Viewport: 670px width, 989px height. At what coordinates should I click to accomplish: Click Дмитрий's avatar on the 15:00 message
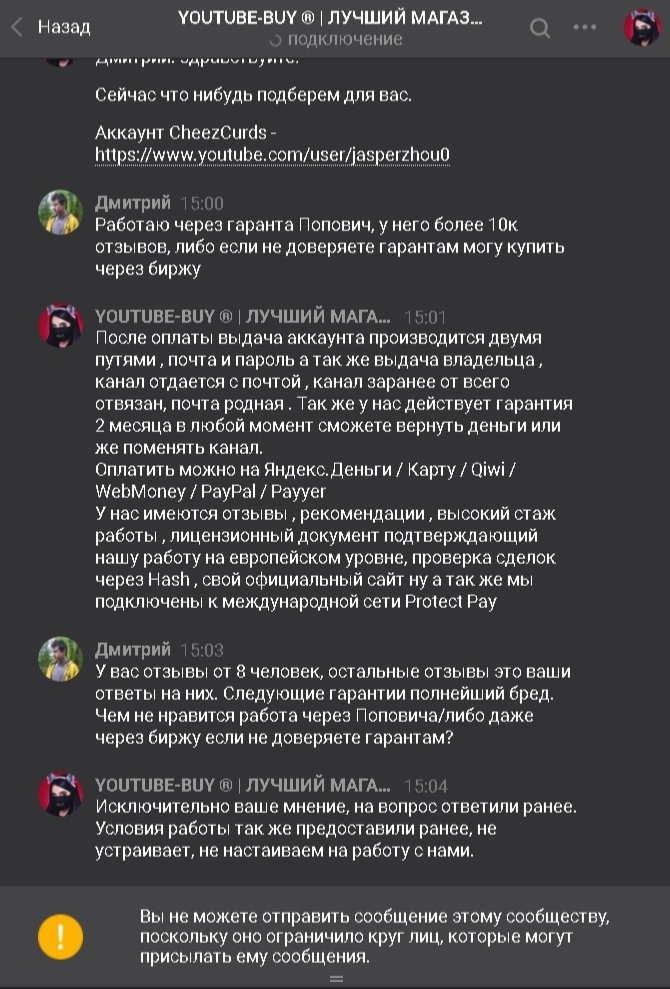click(60, 212)
